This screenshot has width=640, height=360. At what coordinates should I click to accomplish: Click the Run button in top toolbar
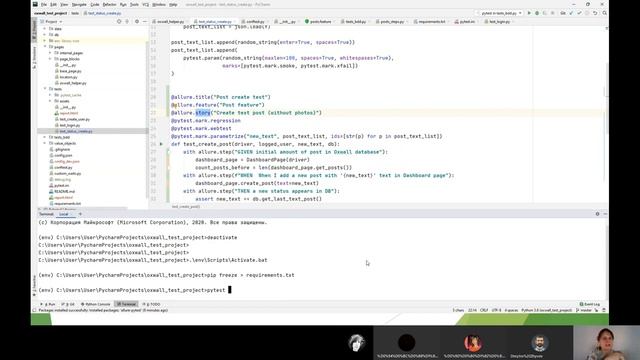[529, 13]
